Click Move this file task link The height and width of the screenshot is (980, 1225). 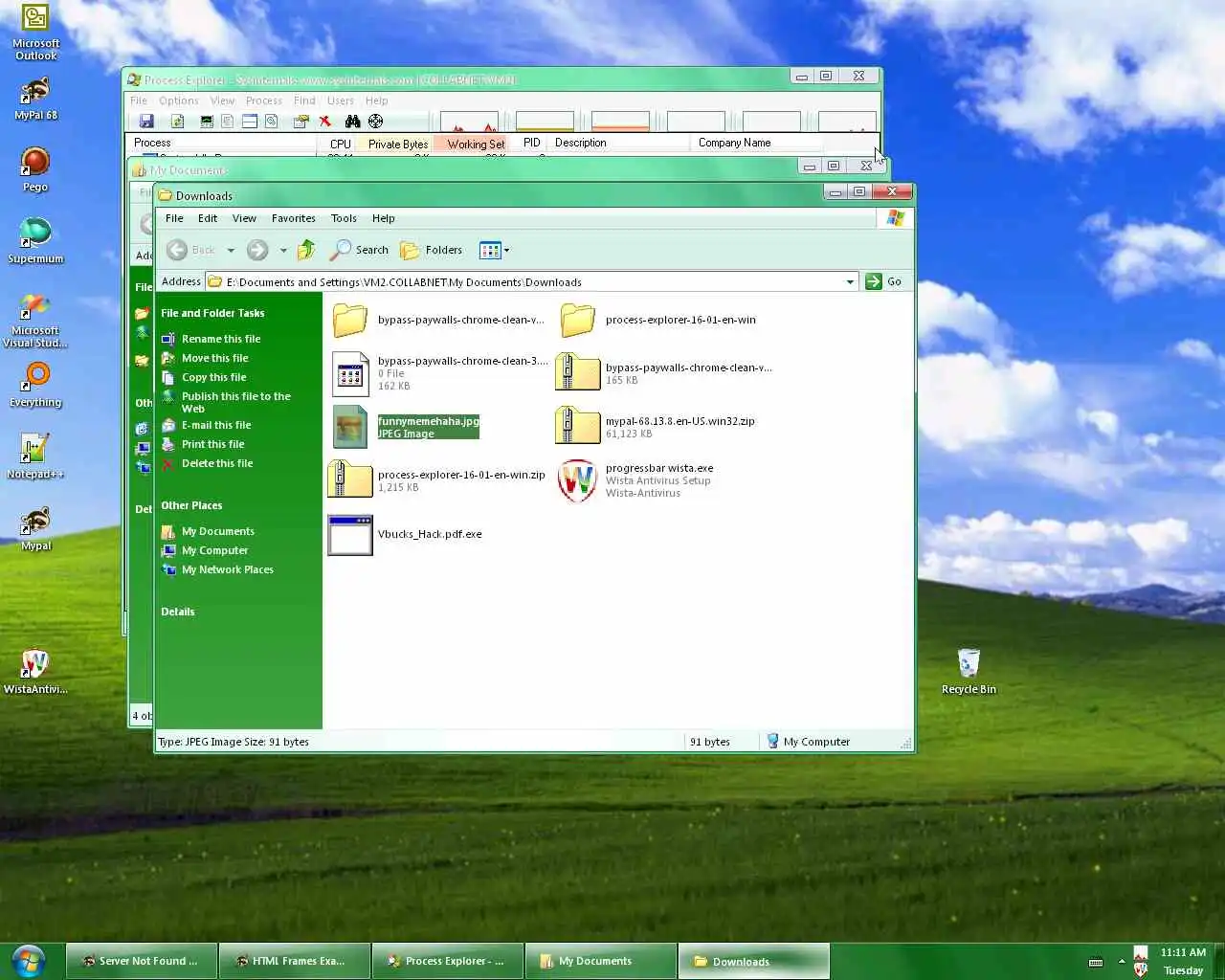214,358
